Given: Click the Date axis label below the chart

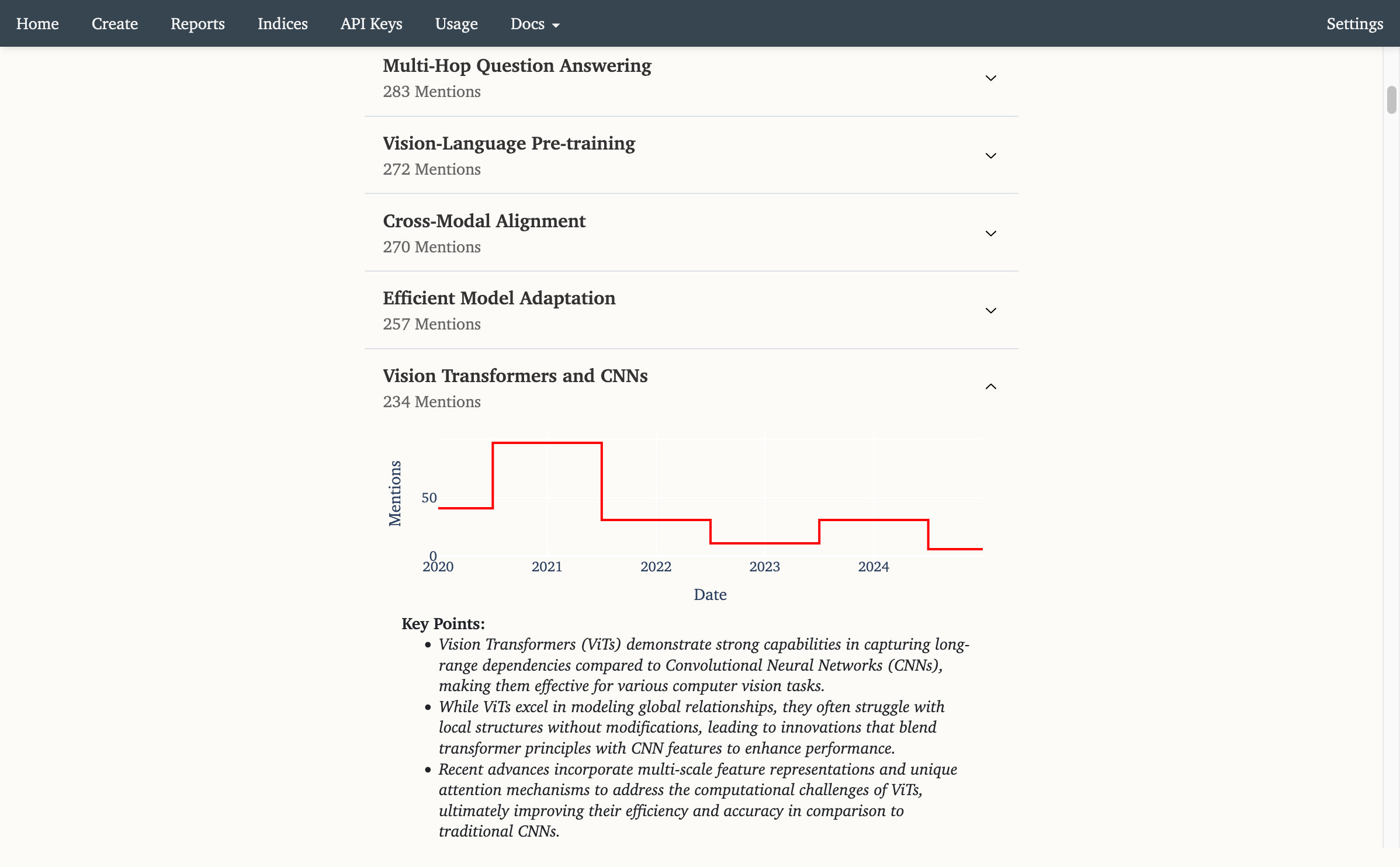Looking at the screenshot, I should [x=710, y=594].
